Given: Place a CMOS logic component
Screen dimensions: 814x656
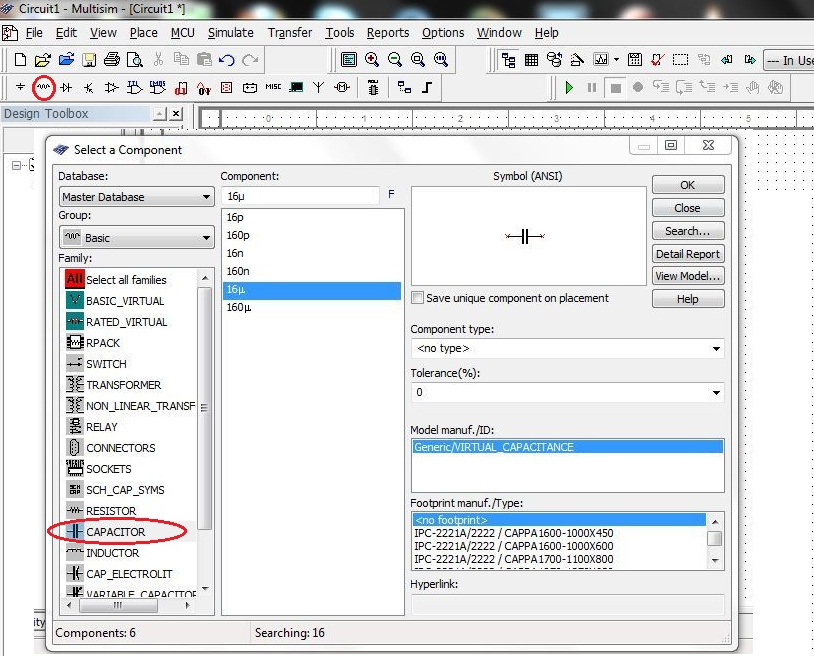Looking at the screenshot, I should (157, 87).
